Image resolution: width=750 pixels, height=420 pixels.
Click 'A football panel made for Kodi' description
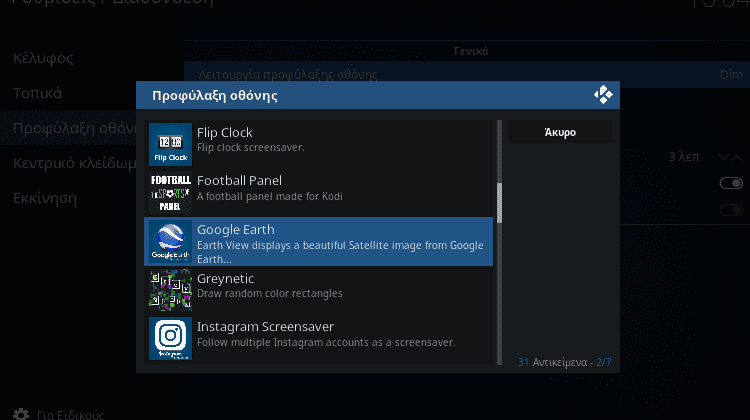(x=270, y=196)
